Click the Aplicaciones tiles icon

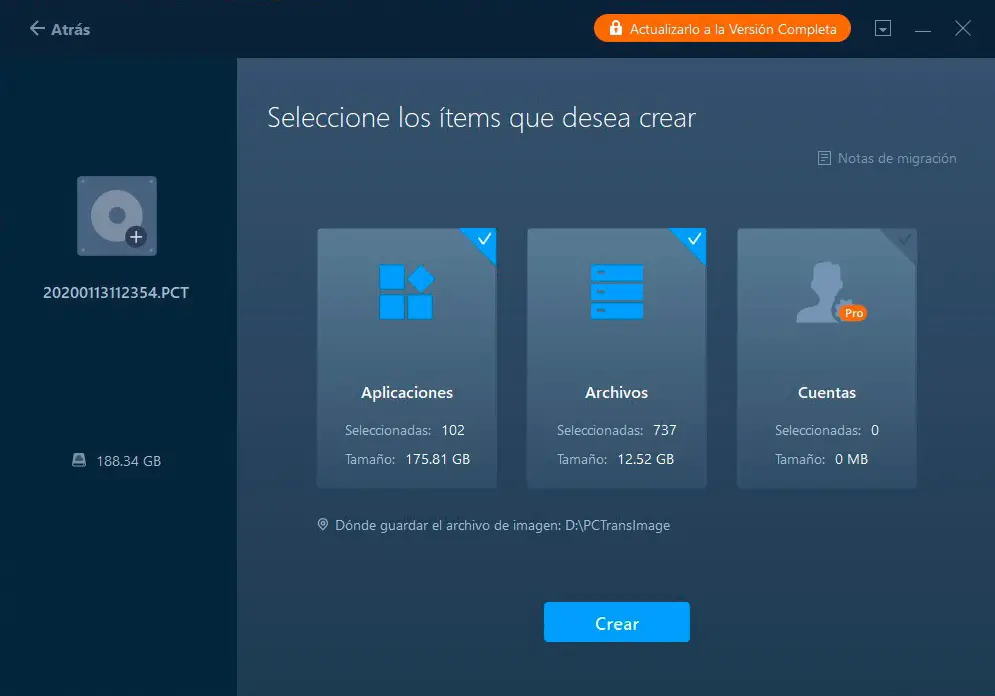click(x=406, y=292)
